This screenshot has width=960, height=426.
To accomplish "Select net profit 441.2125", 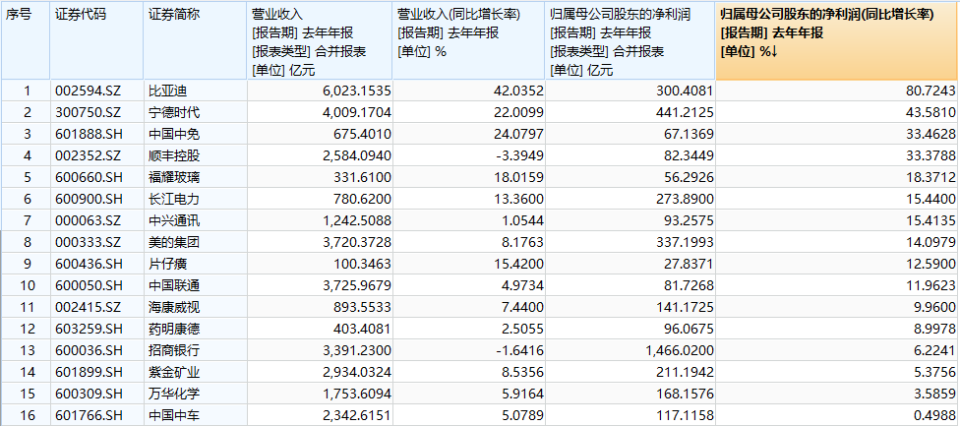I will click(686, 113).
